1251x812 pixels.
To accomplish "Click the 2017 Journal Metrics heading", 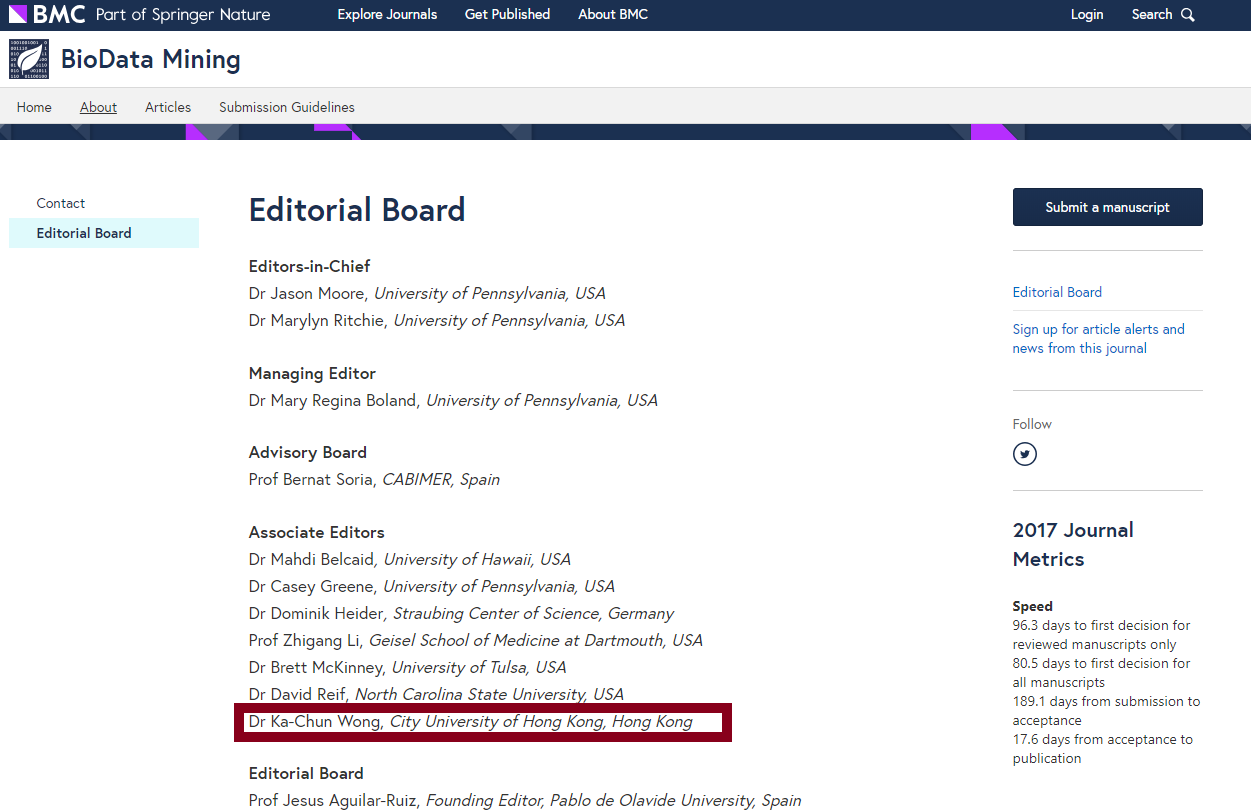I will click(1073, 544).
